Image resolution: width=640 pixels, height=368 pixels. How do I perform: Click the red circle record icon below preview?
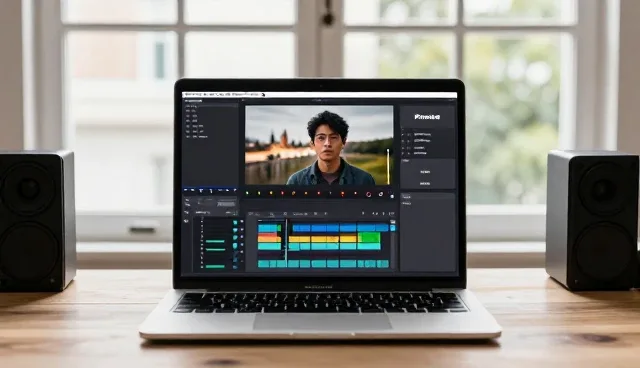[368, 194]
